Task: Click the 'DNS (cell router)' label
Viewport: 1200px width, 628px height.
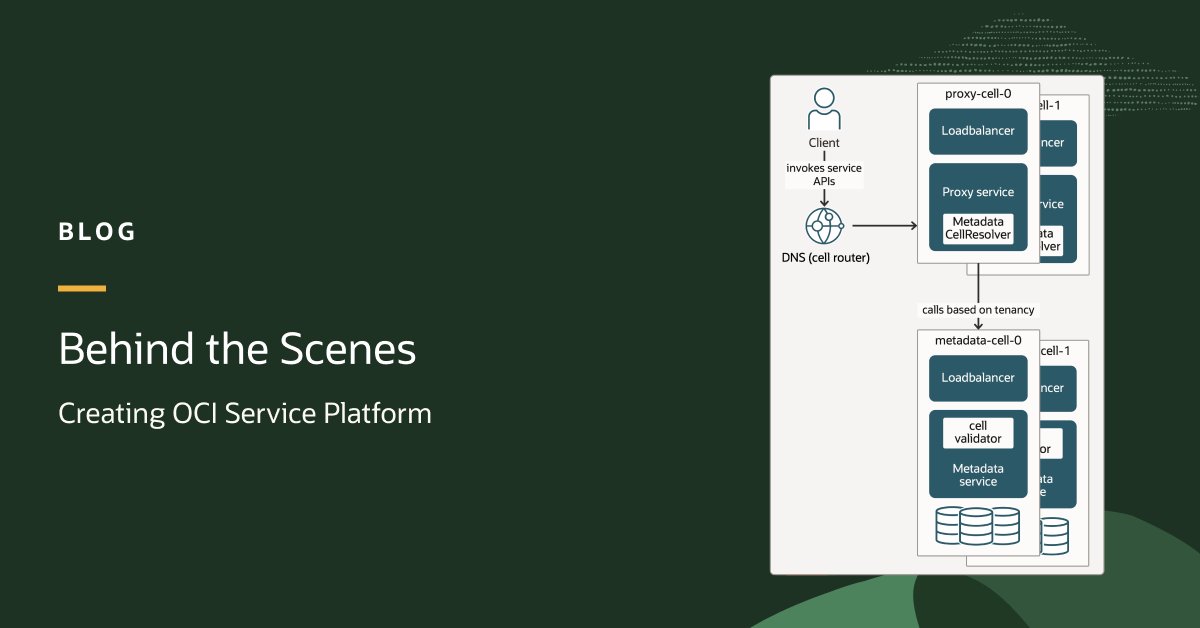Action: [x=825, y=258]
